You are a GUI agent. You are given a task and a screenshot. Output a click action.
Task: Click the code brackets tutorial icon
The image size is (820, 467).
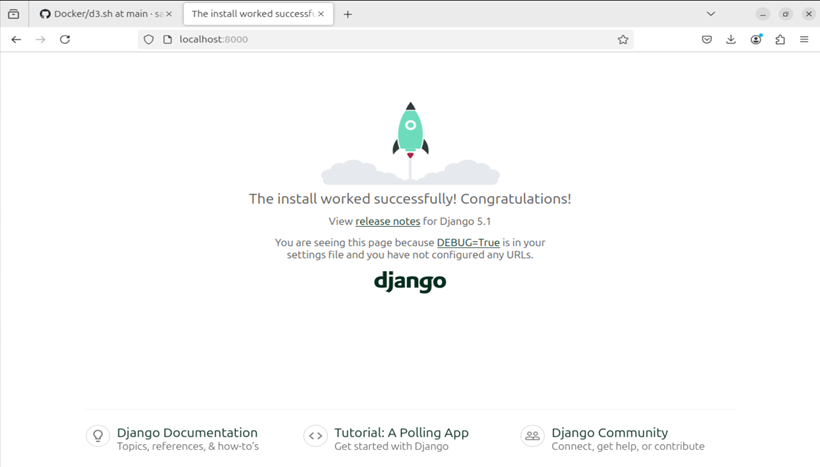point(315,436)
